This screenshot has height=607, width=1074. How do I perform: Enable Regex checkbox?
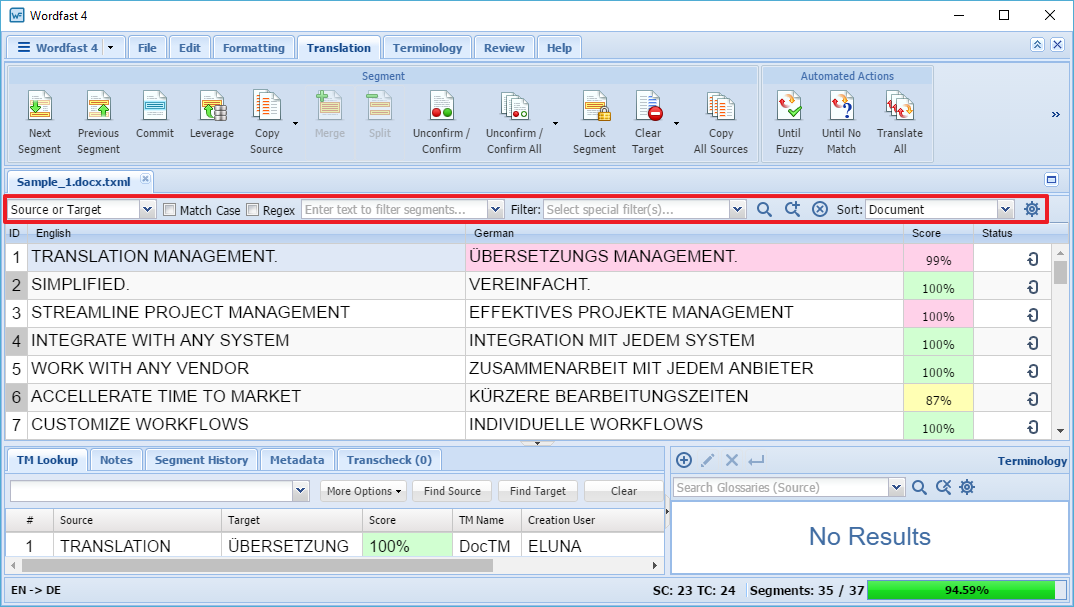coord(252,210)
